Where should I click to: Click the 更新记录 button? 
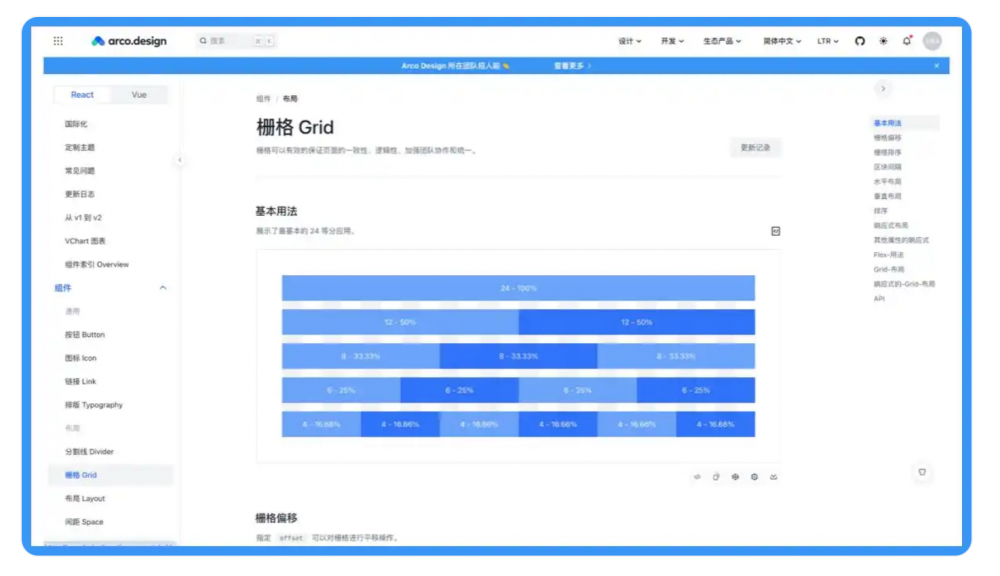point(755,147)
